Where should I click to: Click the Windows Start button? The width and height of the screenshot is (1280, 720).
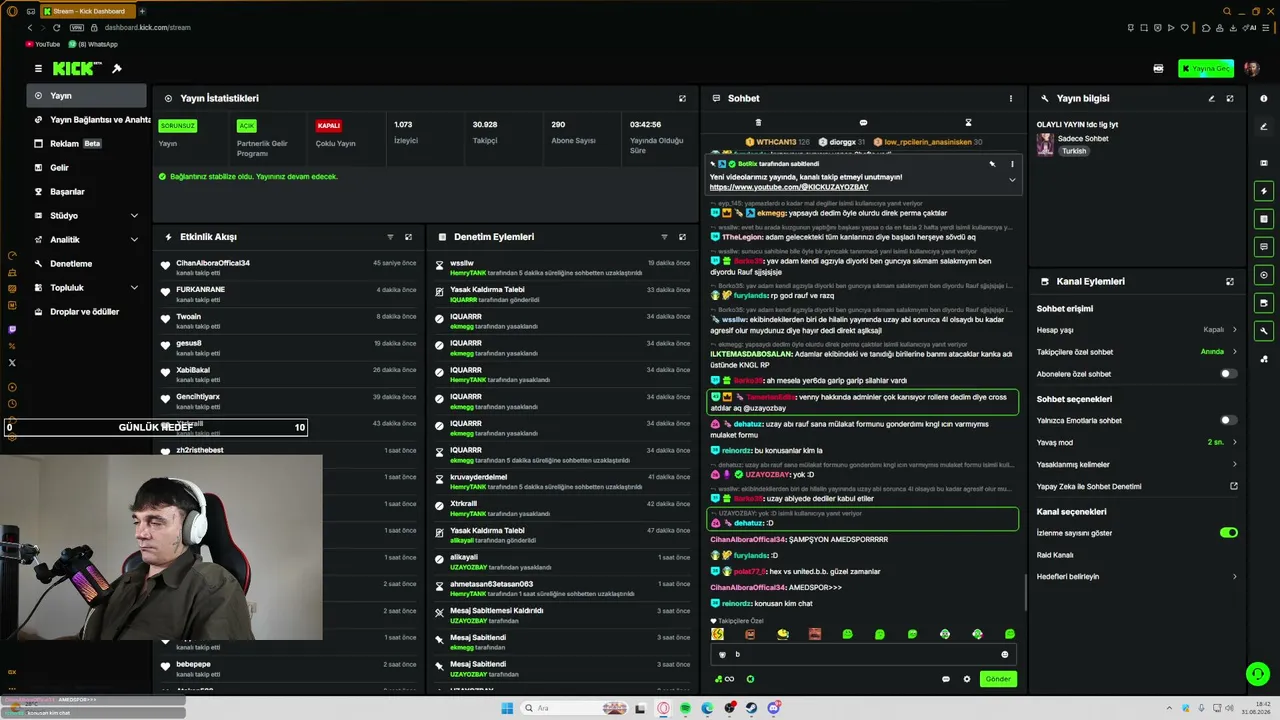click(x=507, y=708)
